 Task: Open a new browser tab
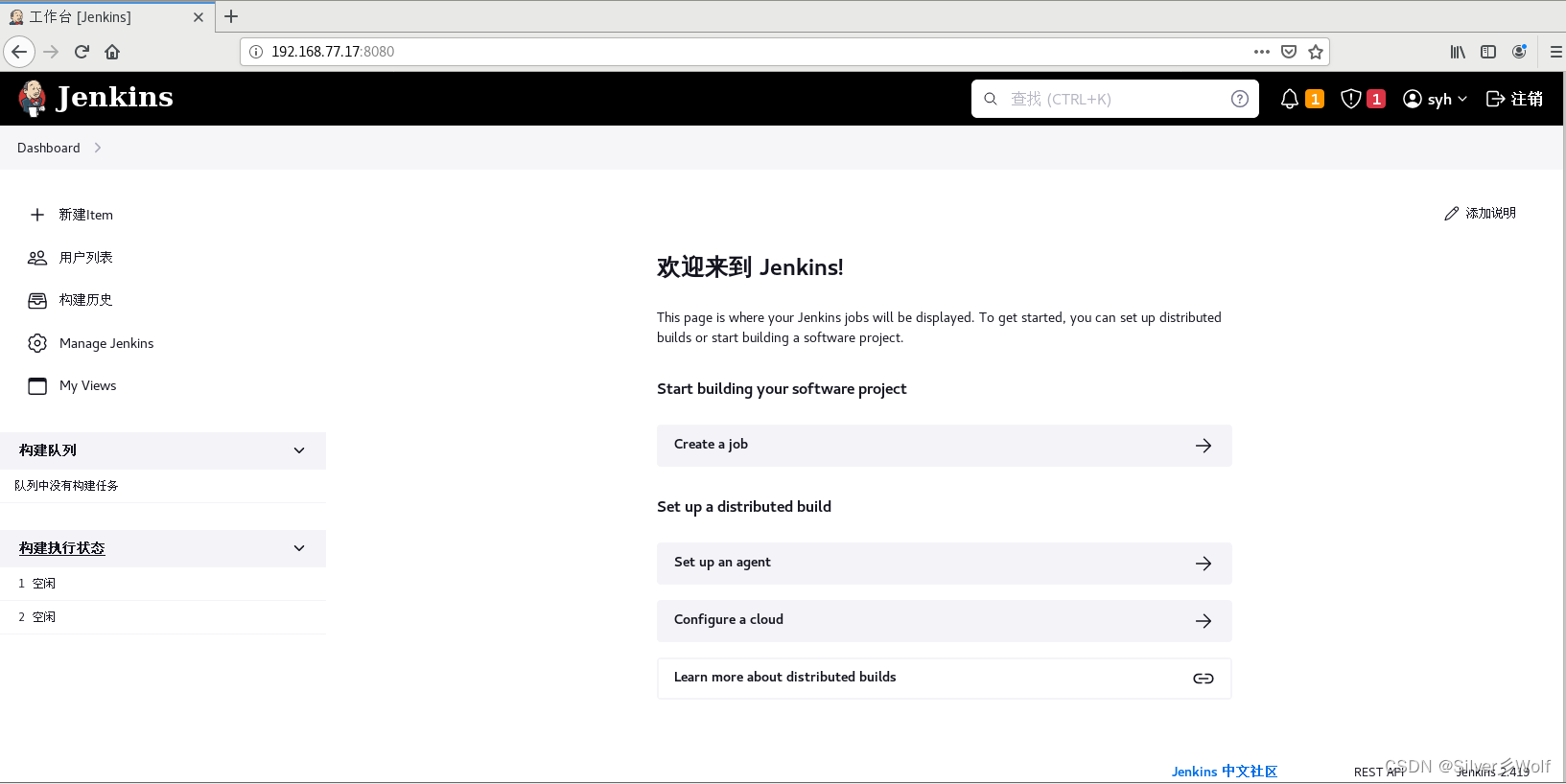[231, 16]
